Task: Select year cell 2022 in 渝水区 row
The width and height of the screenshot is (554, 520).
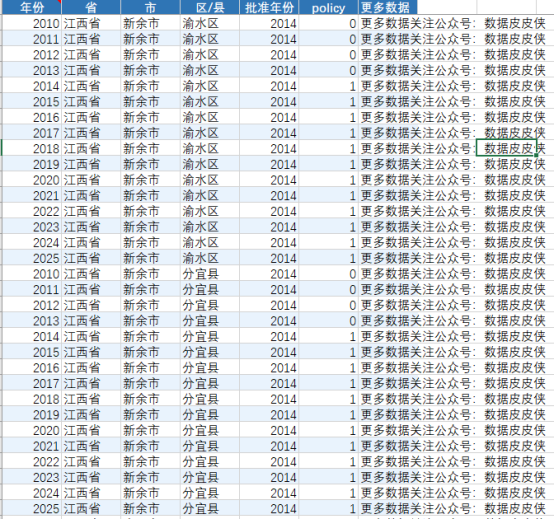Action: click(32, 211)
